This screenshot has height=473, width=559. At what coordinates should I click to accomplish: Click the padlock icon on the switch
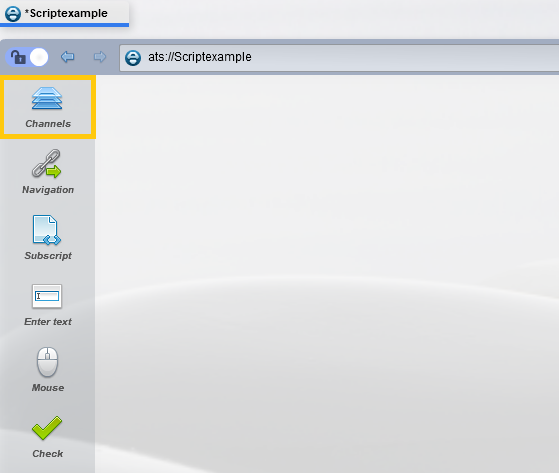18,57
